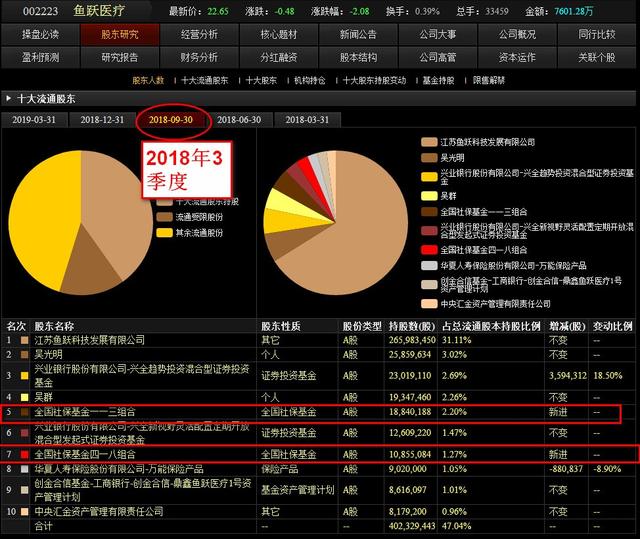Jump to 十大流通股东 subsection link
Viewport: 640px width, 539px height.
click(x=205, y=80)
